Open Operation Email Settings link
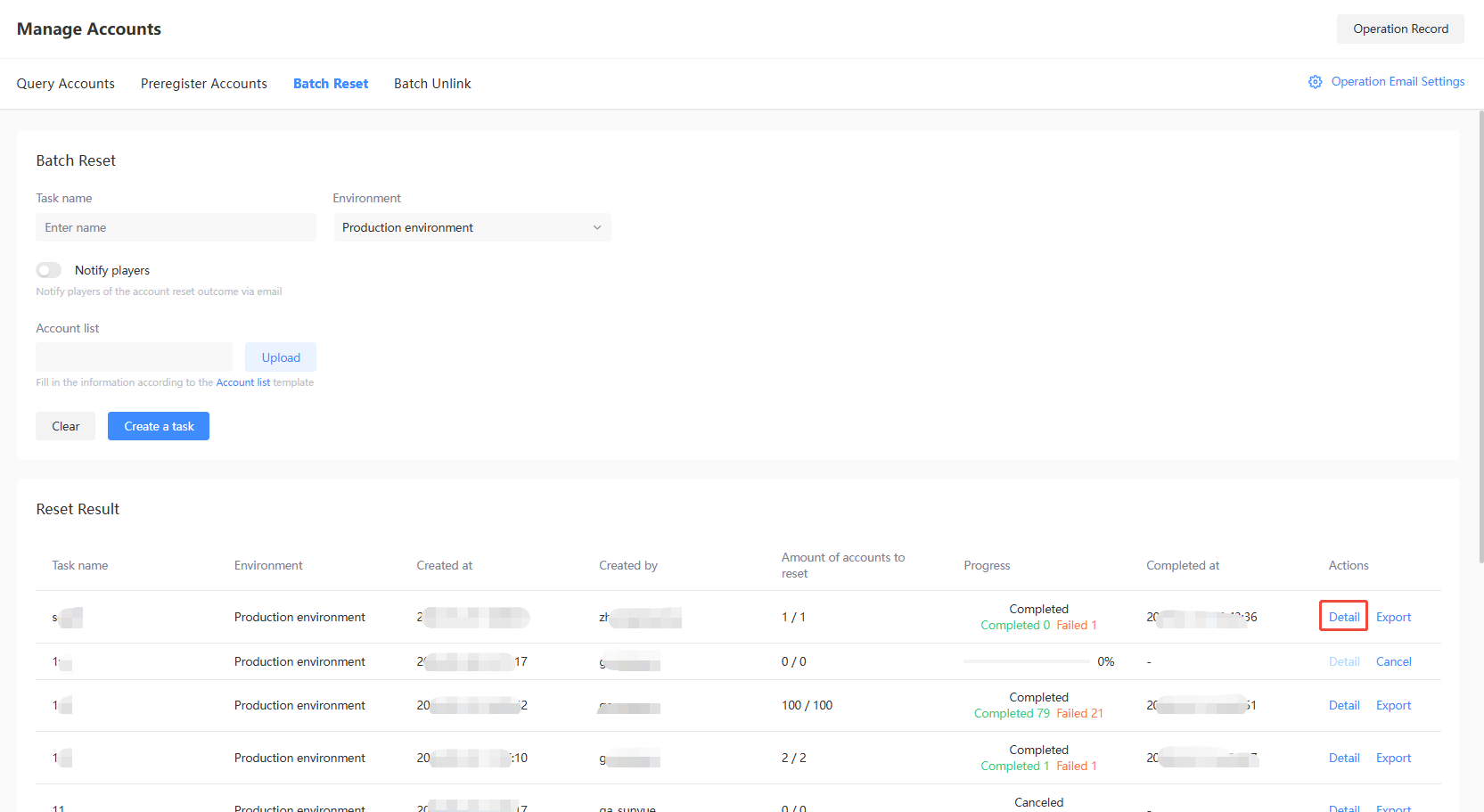 [1398, 81]
